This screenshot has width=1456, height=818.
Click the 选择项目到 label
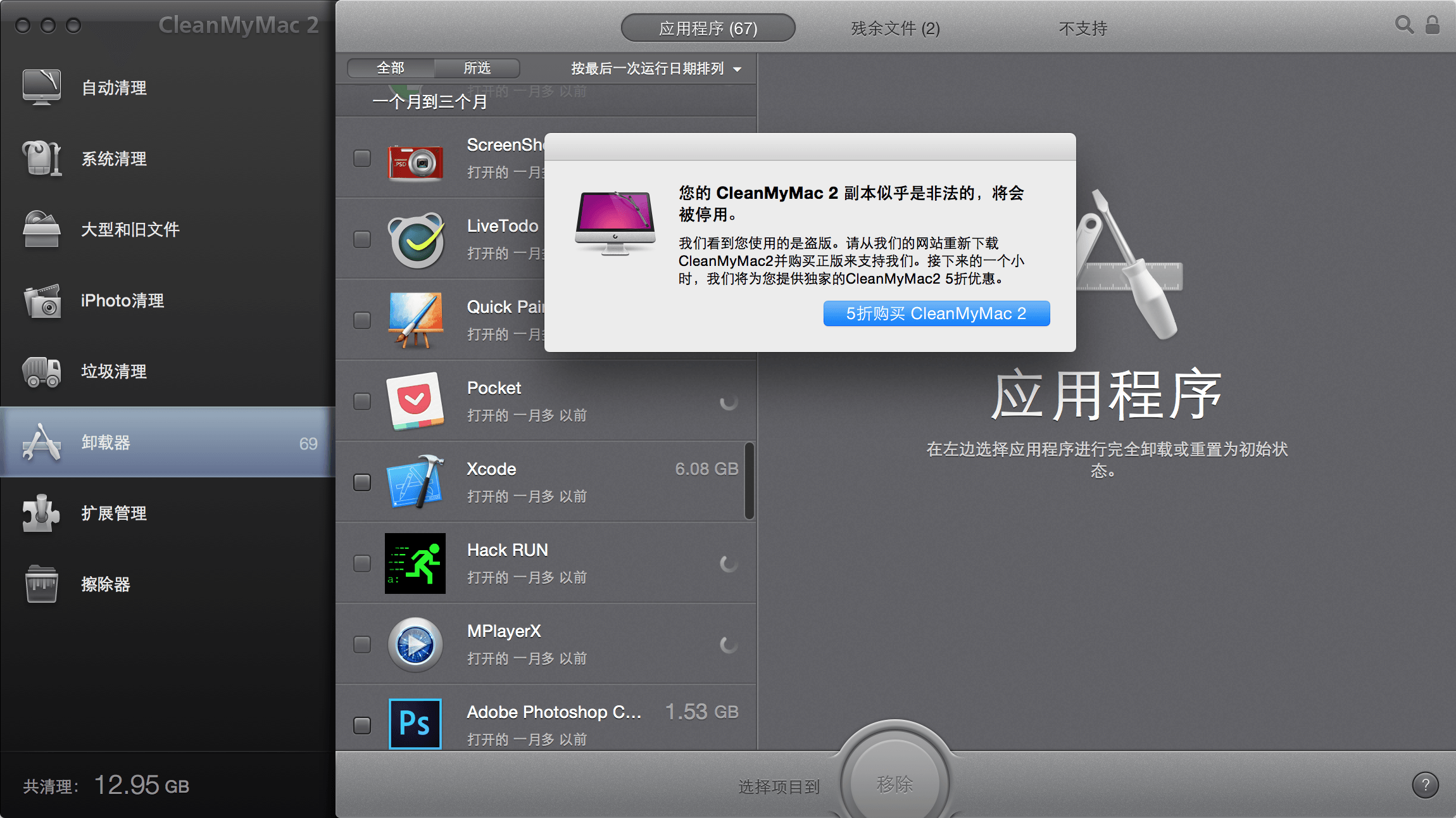[x=779, y=786]
